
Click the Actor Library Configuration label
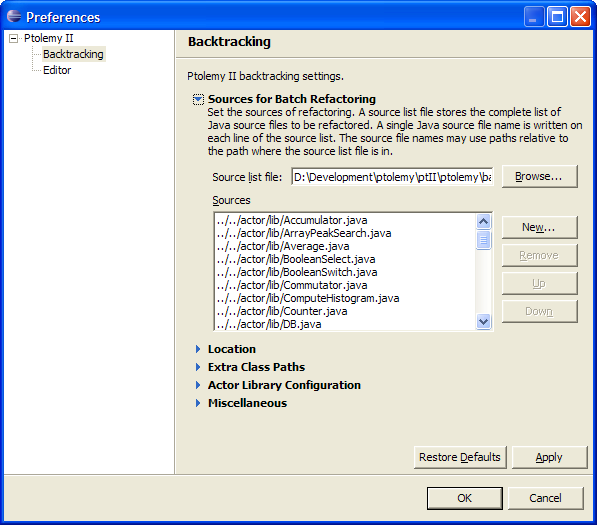point(284,385)
